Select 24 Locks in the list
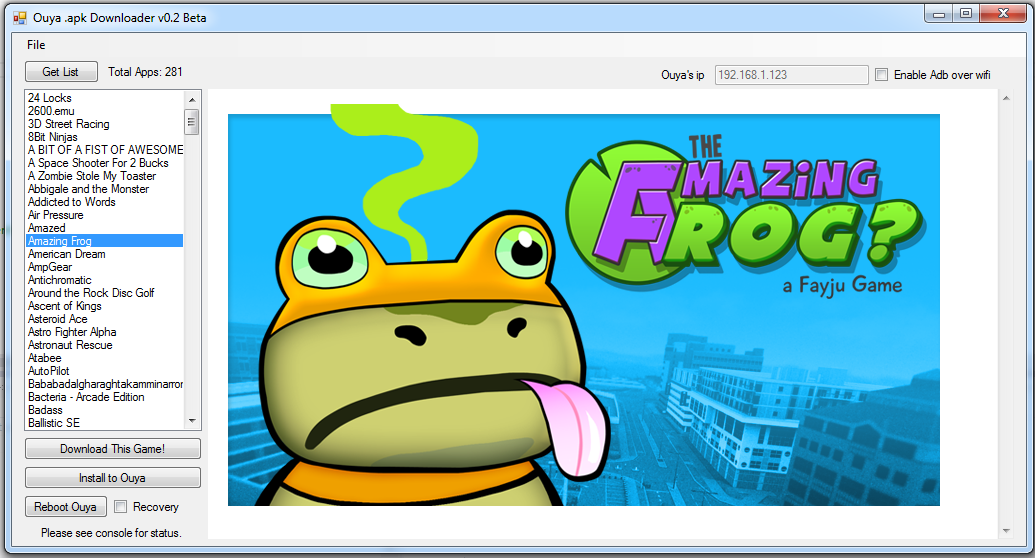Viewport: 1035px width, 558px height. coord(104,98)
